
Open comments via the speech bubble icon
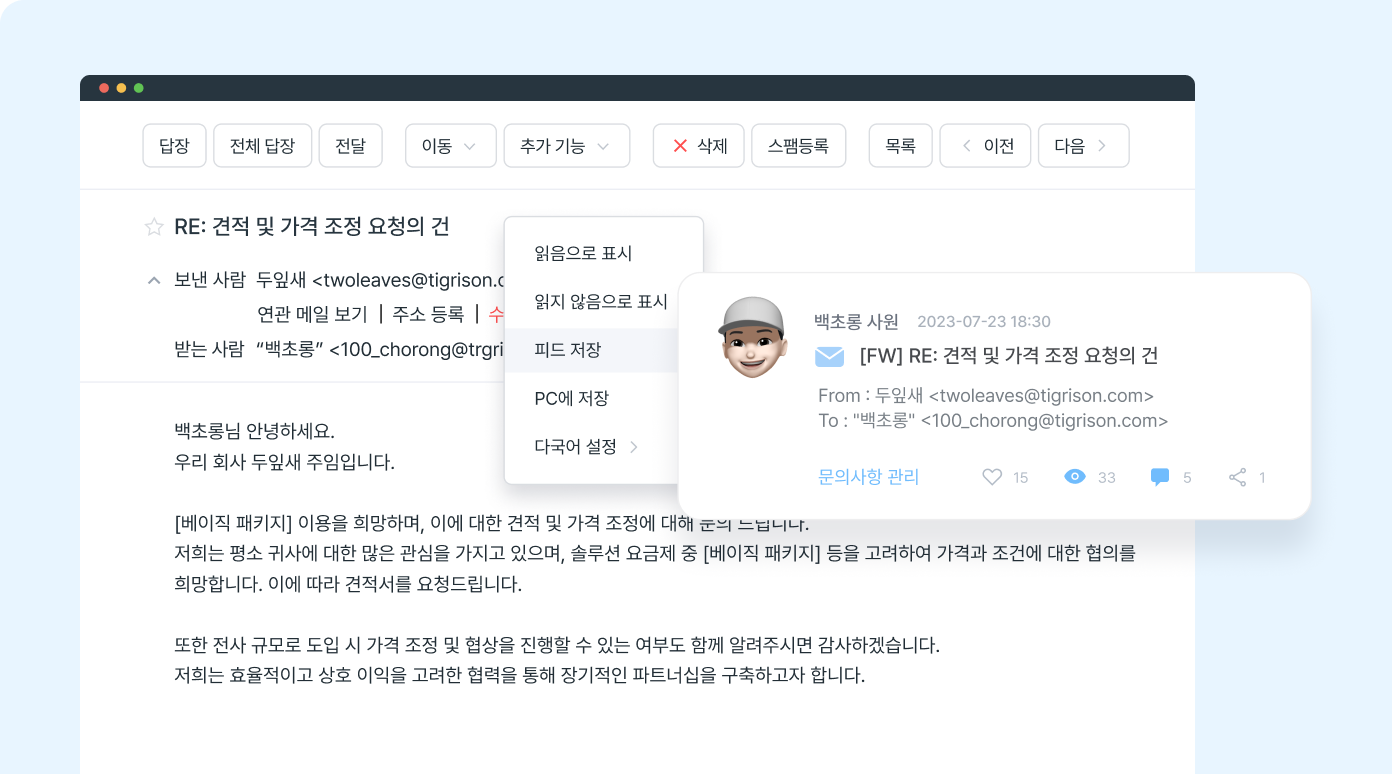pyautogui.click(x=1159, y=477)
